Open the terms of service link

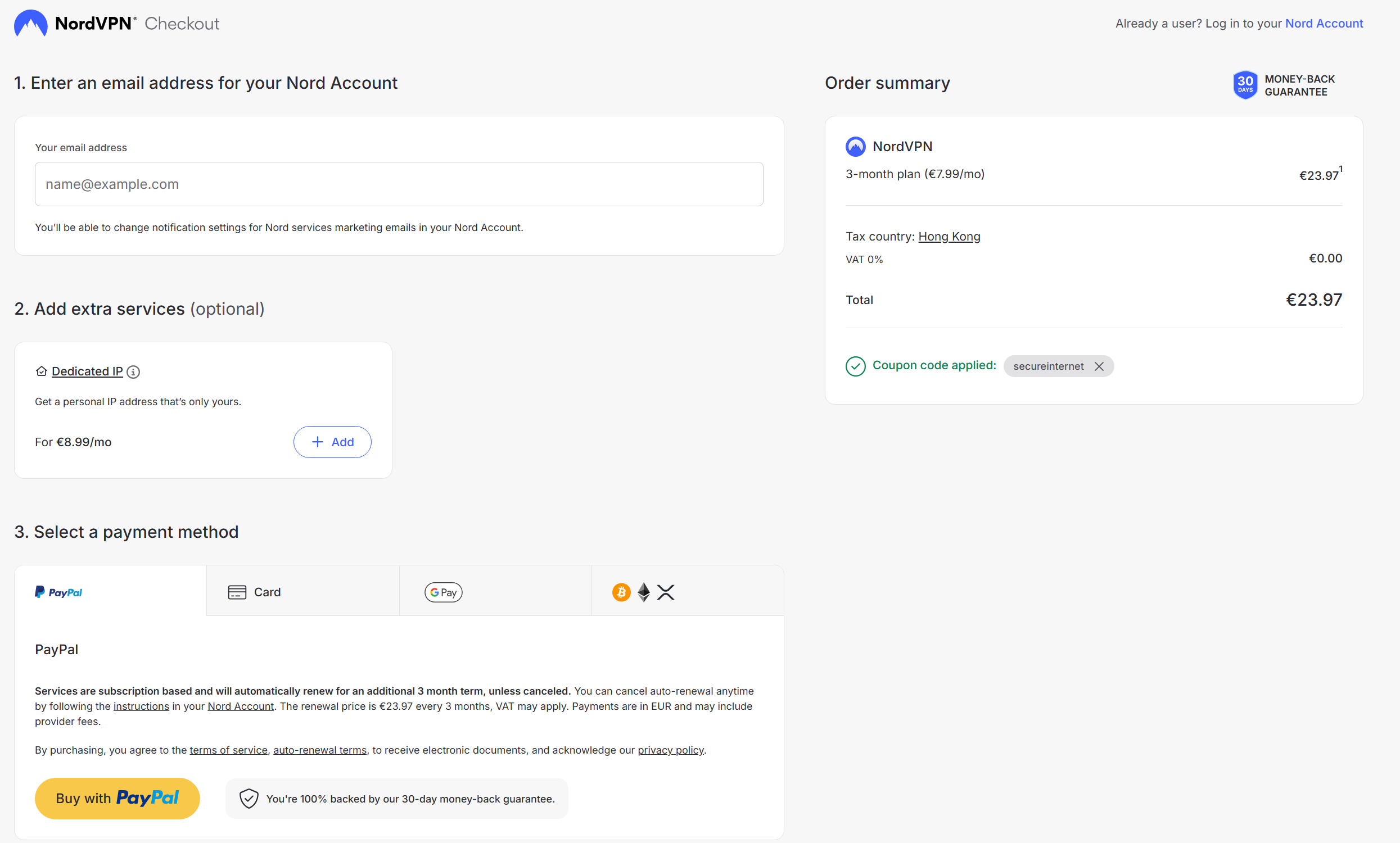pyautogui.click(x=228, y=750)
